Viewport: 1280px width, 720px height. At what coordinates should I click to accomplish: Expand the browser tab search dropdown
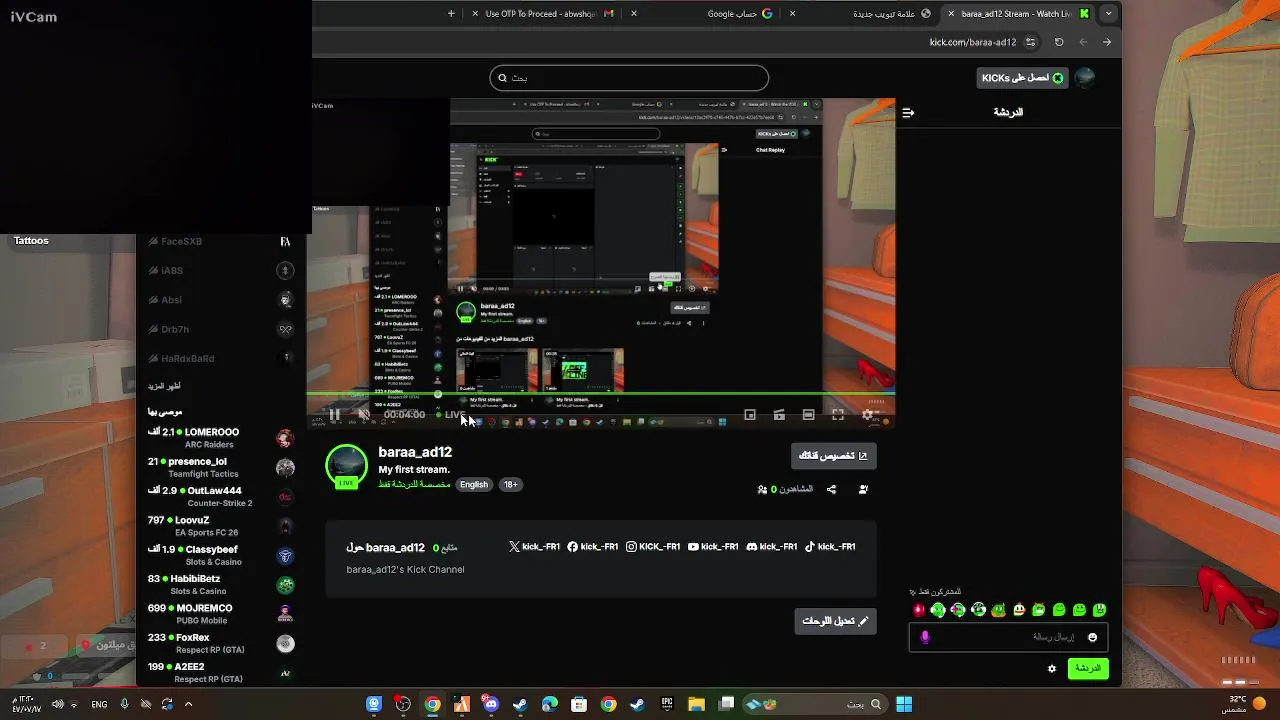point(1108,14)
